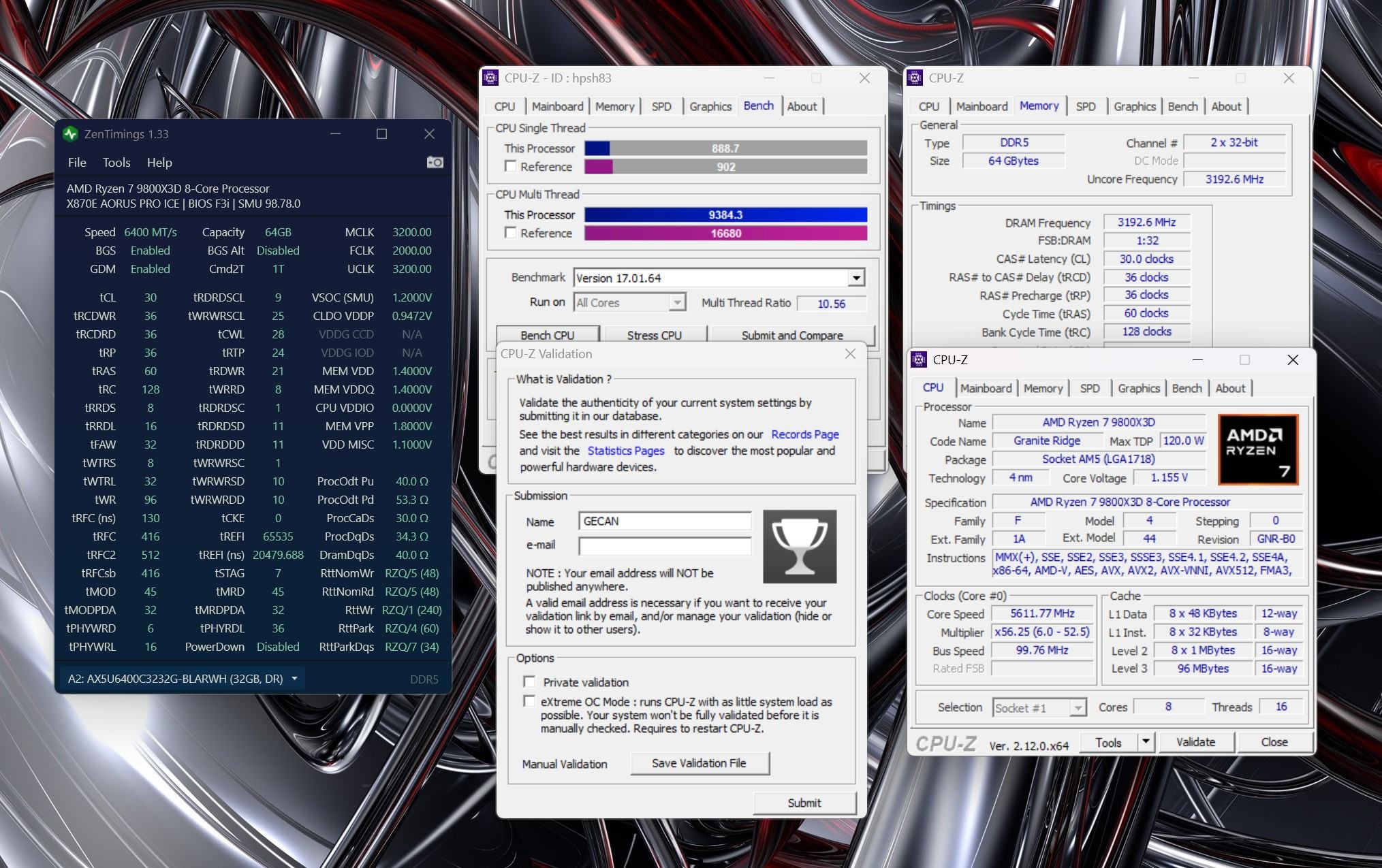
Task: Click the trophy image in the validation dialog
Action: [x=800, y=547]
